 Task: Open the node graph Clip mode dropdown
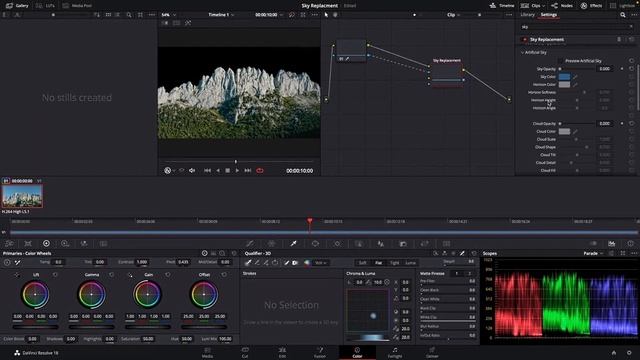click(453, 15)
